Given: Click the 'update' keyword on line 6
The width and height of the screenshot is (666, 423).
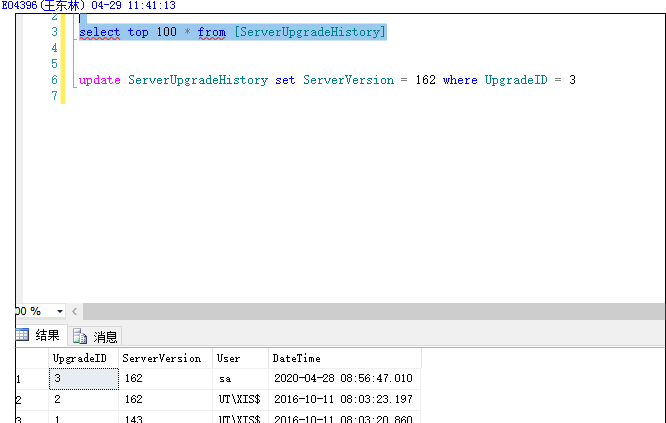Looking at the screenshot, I should click(x=99, y=80).
